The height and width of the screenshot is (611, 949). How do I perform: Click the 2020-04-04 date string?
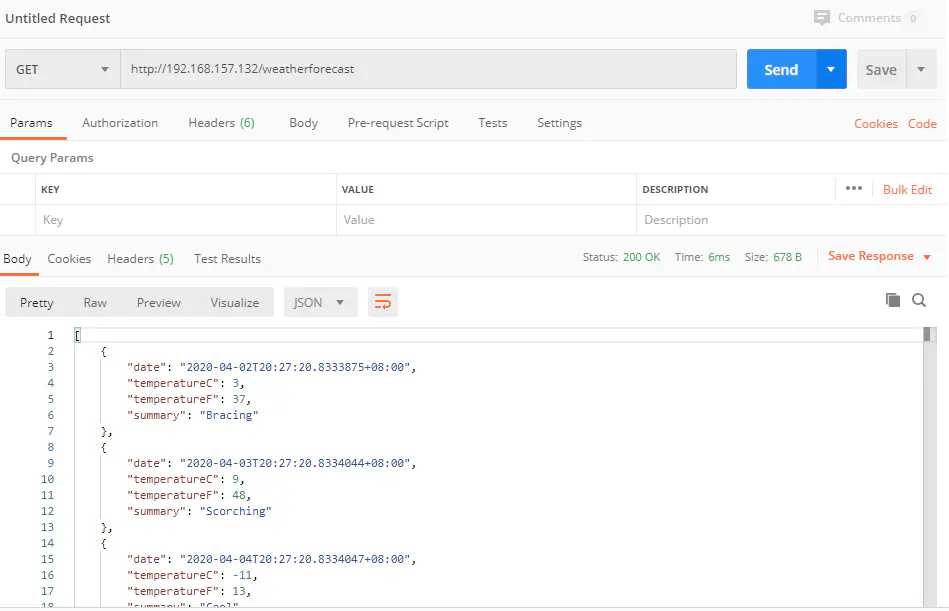[x=295, y=560]
